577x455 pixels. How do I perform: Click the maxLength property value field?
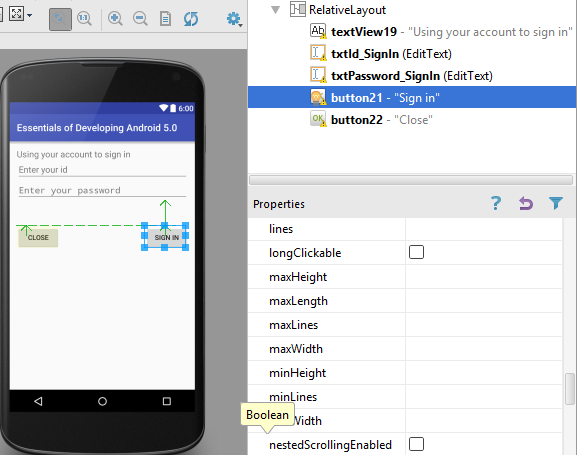(484, 301)
